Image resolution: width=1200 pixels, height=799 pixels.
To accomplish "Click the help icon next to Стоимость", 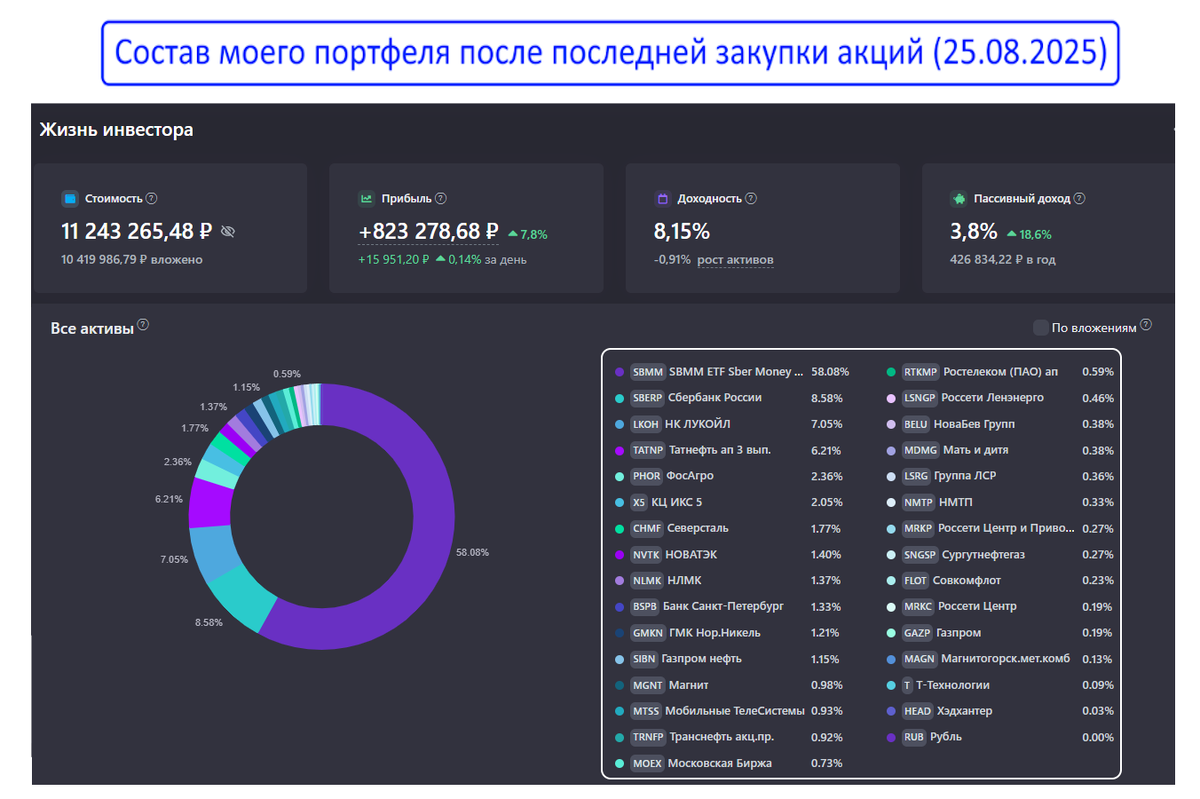I will point(152,199).
